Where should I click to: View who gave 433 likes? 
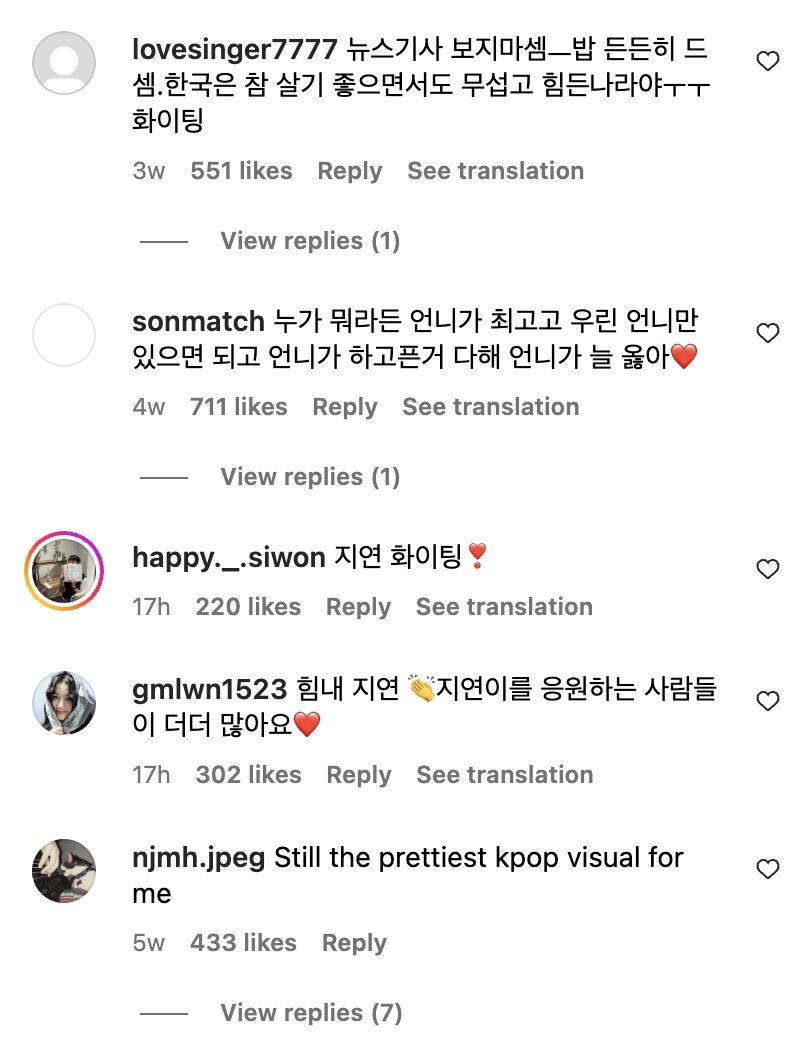(243, 943)
